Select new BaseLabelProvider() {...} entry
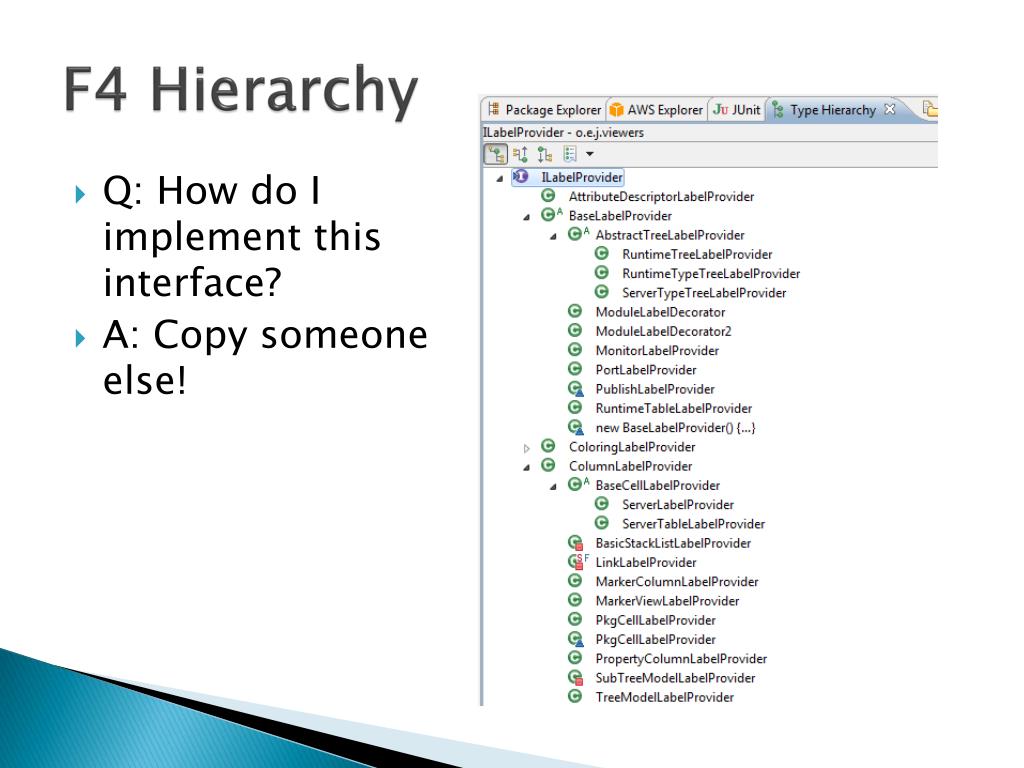Image resolution: width=1024 pixels, height=768 pixels. (675, 428)
